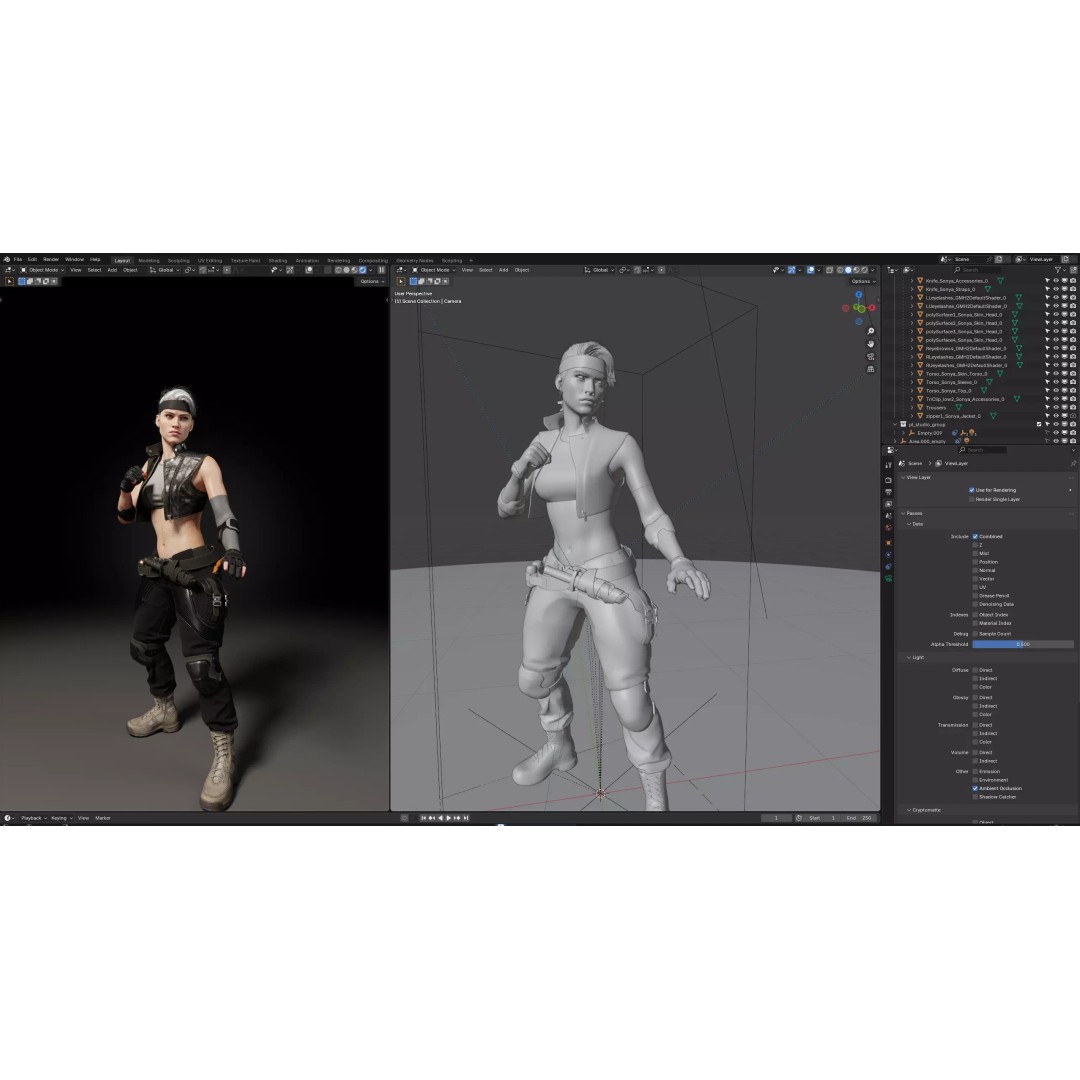Collapse the Passes panel
The width and height of the screenshot is (1080, 1080).
click(x=912, y=513)
